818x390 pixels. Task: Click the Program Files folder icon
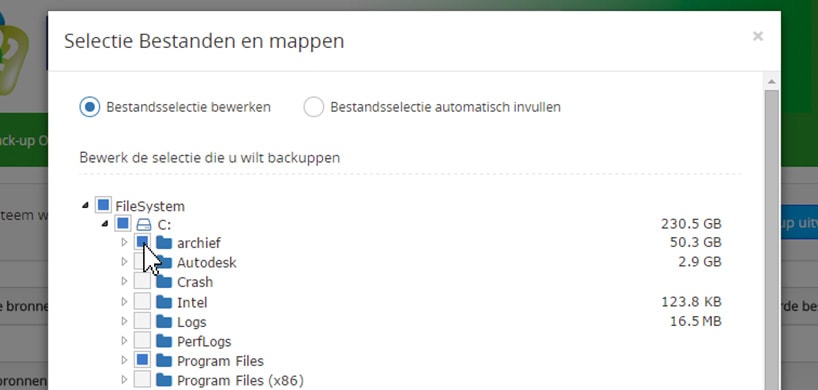click(164, 361)
